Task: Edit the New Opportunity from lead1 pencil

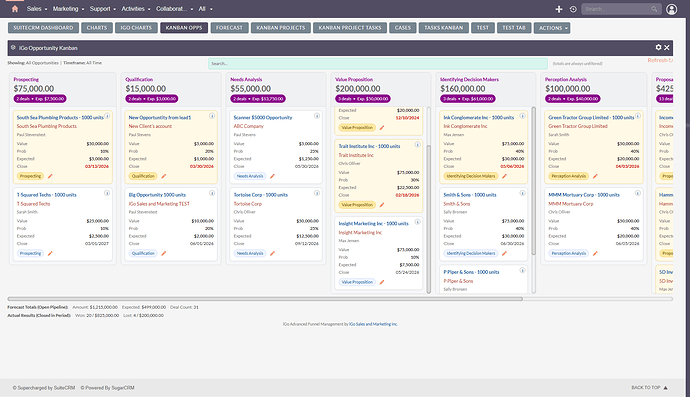Action: tap(164, 176)
